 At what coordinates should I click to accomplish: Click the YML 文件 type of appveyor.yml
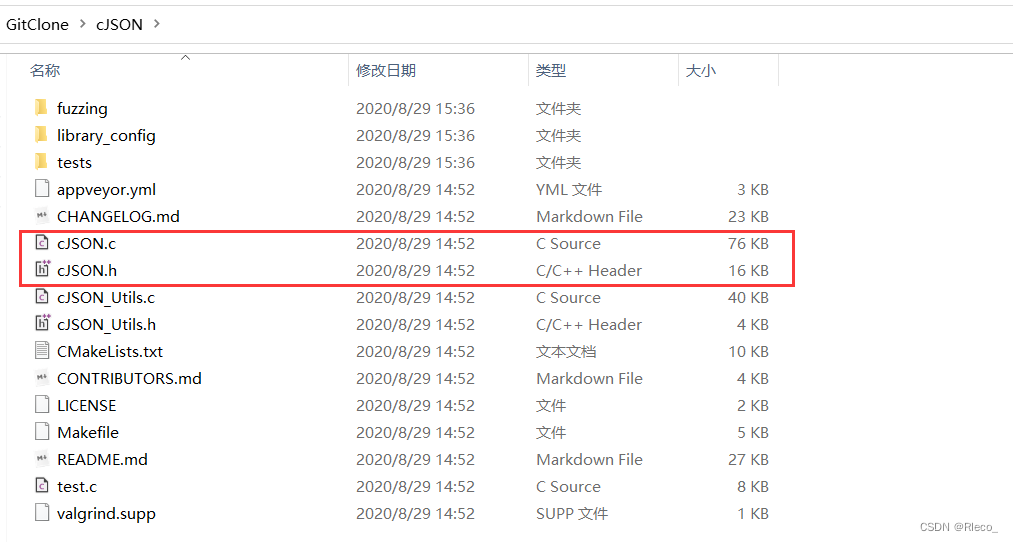[x=569, y=190]
